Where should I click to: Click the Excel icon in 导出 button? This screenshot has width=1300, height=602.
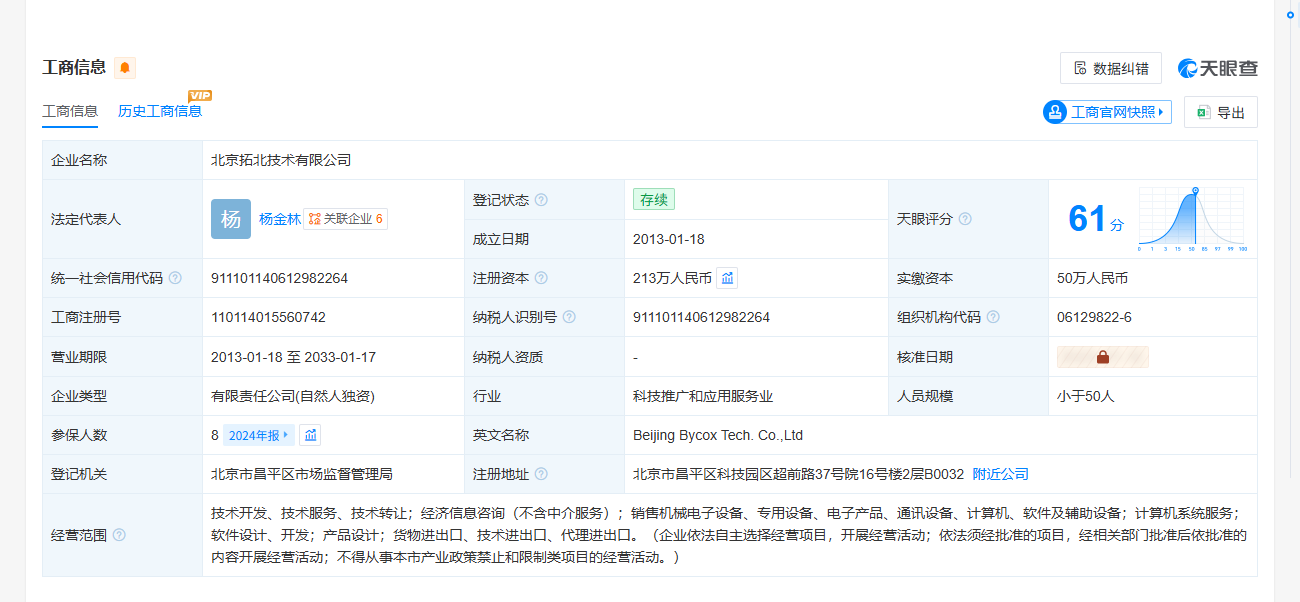point(1204,112)
